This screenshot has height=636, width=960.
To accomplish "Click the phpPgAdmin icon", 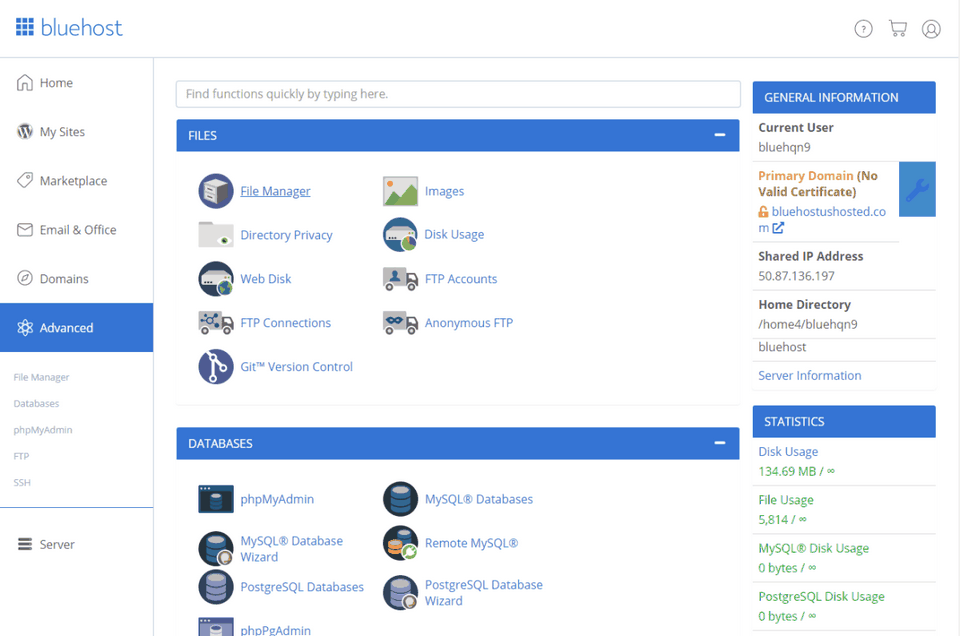I will coord(216,627).
